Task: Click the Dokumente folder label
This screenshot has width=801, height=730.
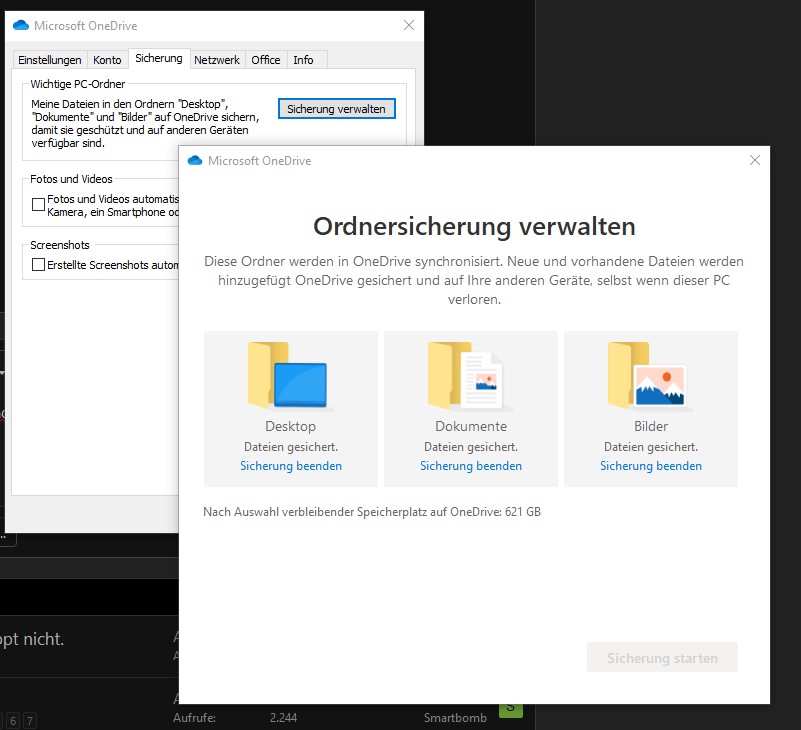Action: (x=471, y=426)
